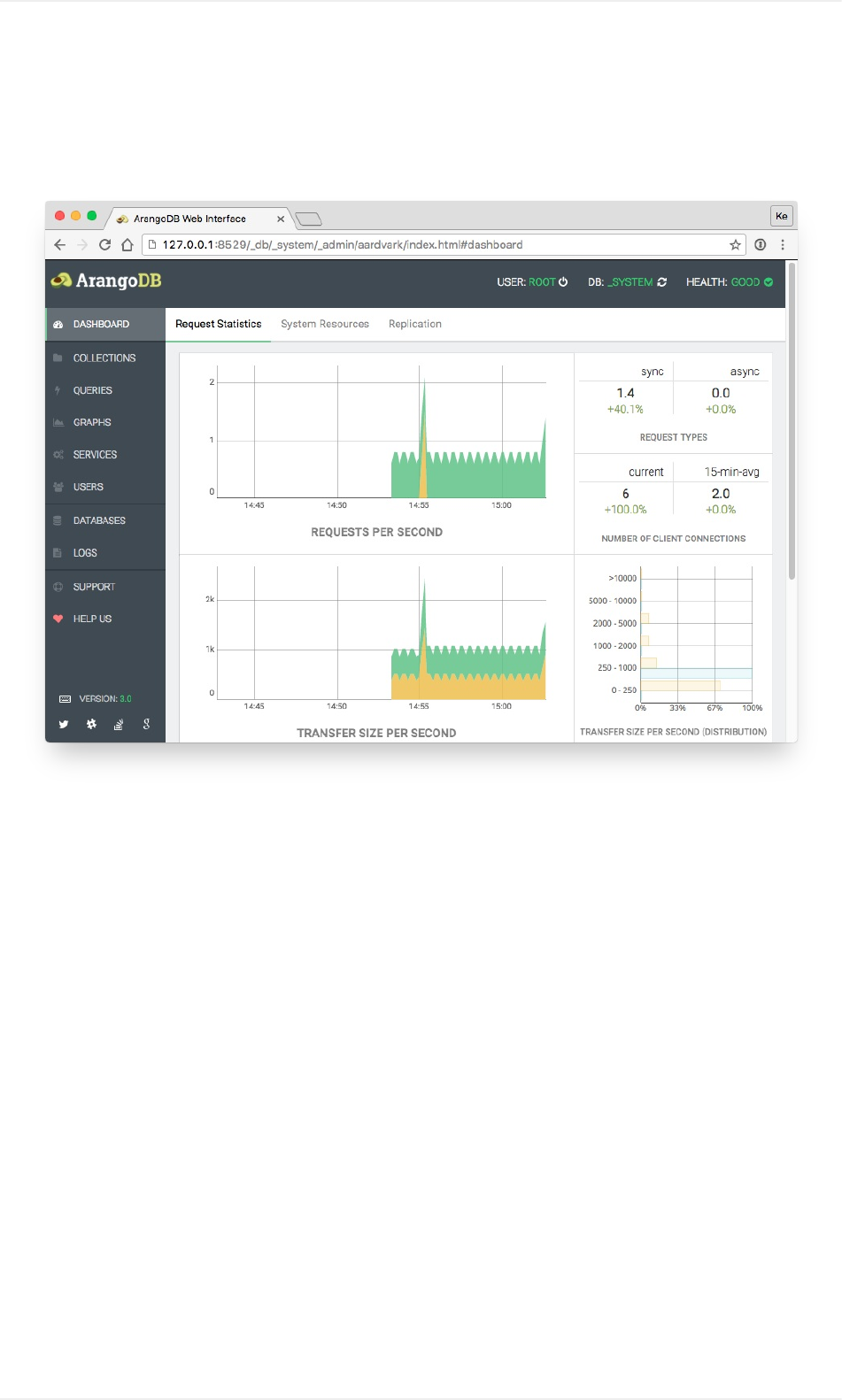Open the Databases section
Screen dimensions: 842x1400
pyautogui.click(x=105, y=521)
